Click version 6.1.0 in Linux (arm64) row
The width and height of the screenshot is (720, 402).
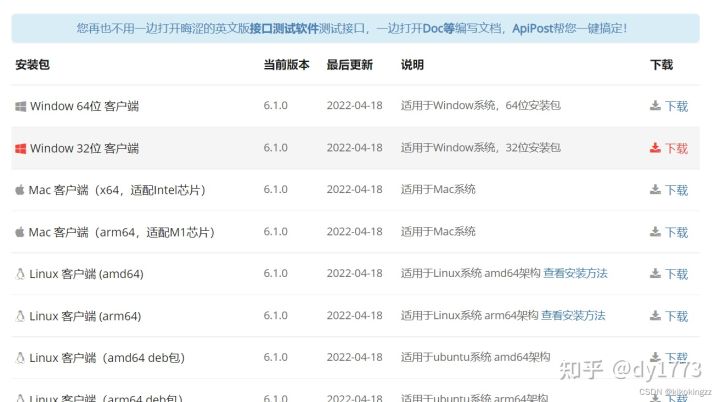point(276,316)
